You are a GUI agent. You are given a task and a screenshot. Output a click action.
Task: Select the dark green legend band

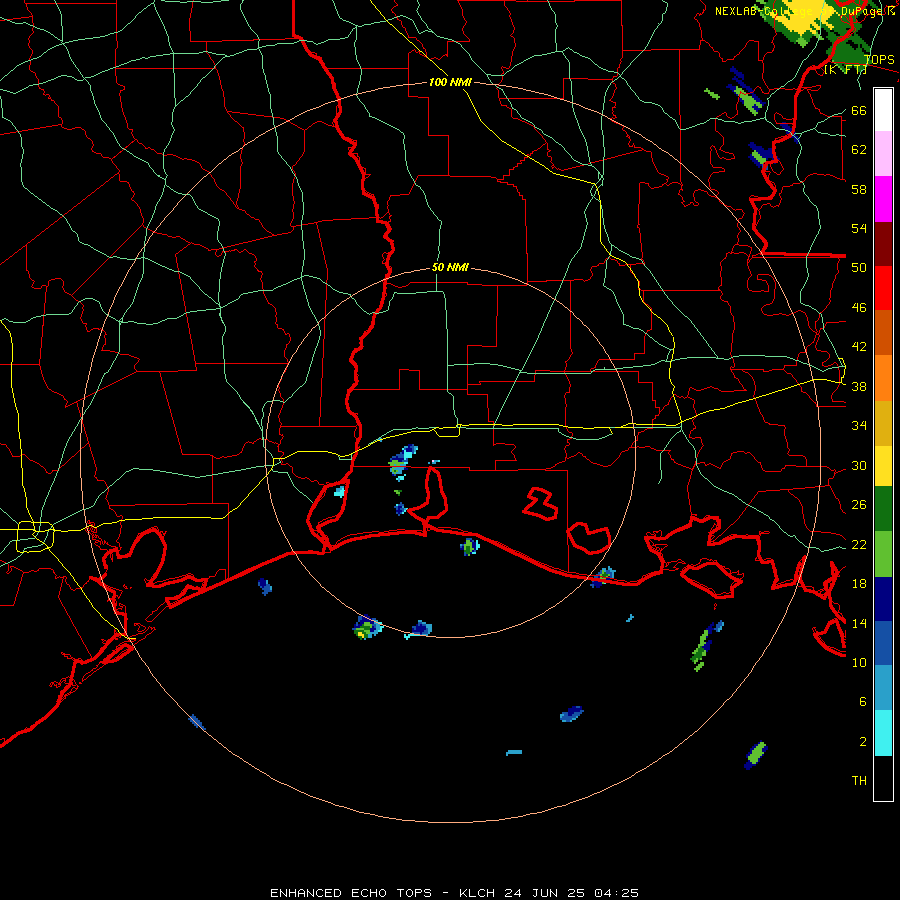point(883,509)
